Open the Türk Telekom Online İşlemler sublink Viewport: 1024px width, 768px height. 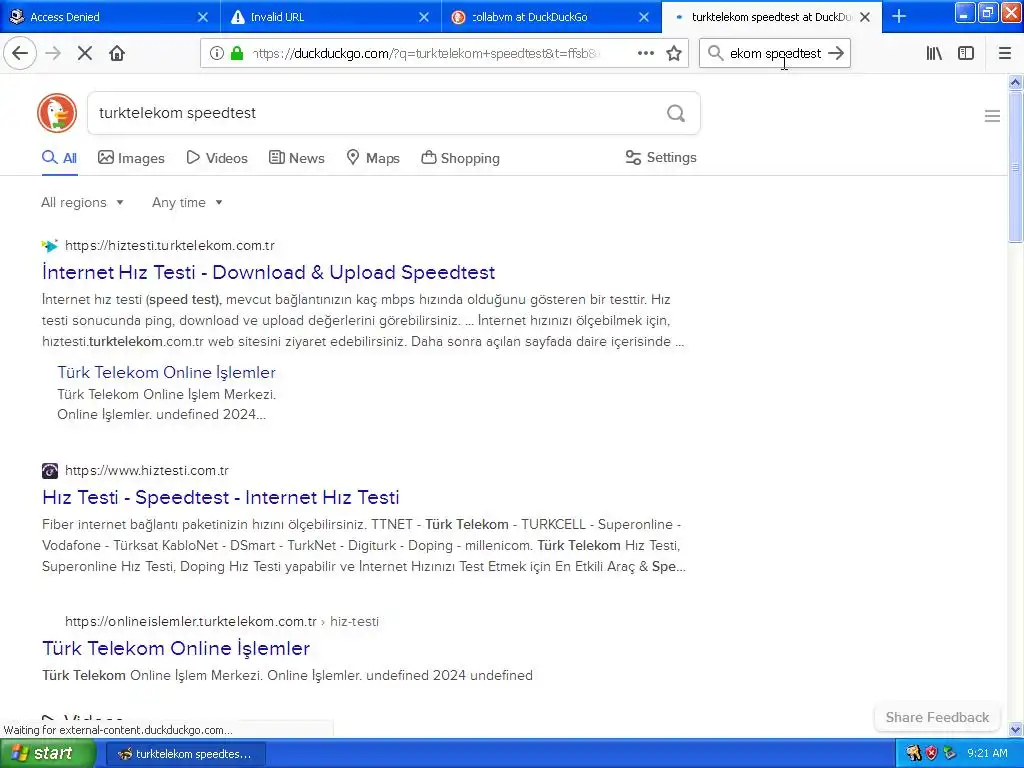(x=167, y=372)
